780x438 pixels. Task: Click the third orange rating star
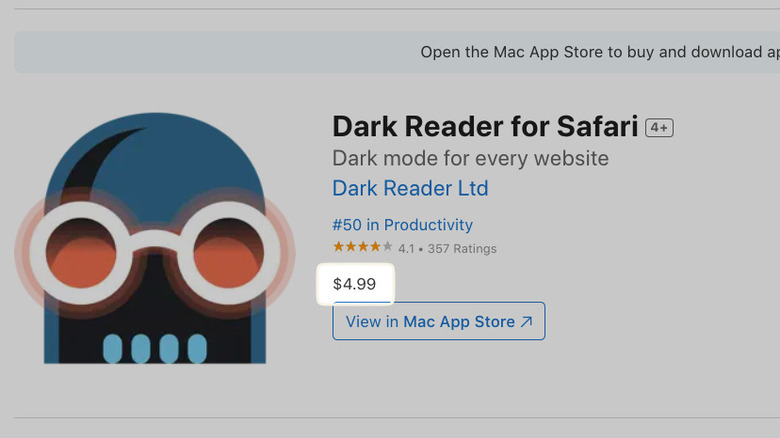(363, 248)
